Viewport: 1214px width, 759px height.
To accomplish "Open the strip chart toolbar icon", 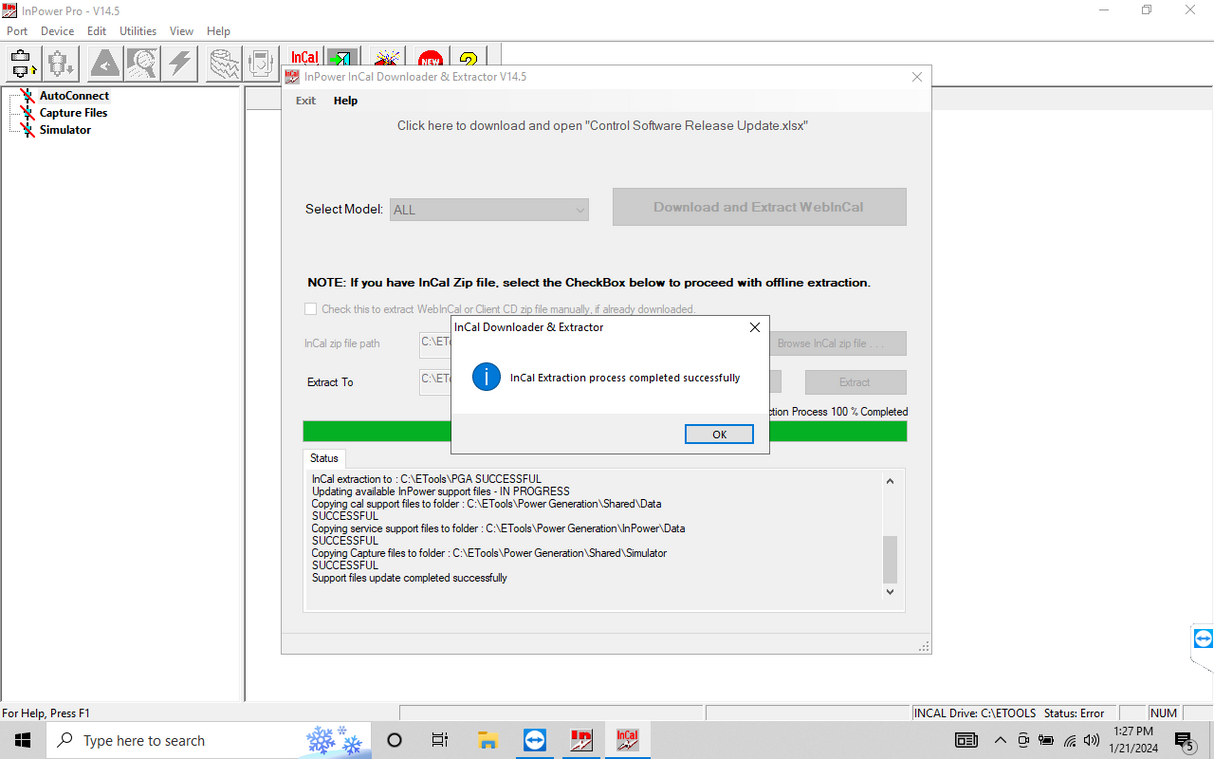I will coord(224,63).
